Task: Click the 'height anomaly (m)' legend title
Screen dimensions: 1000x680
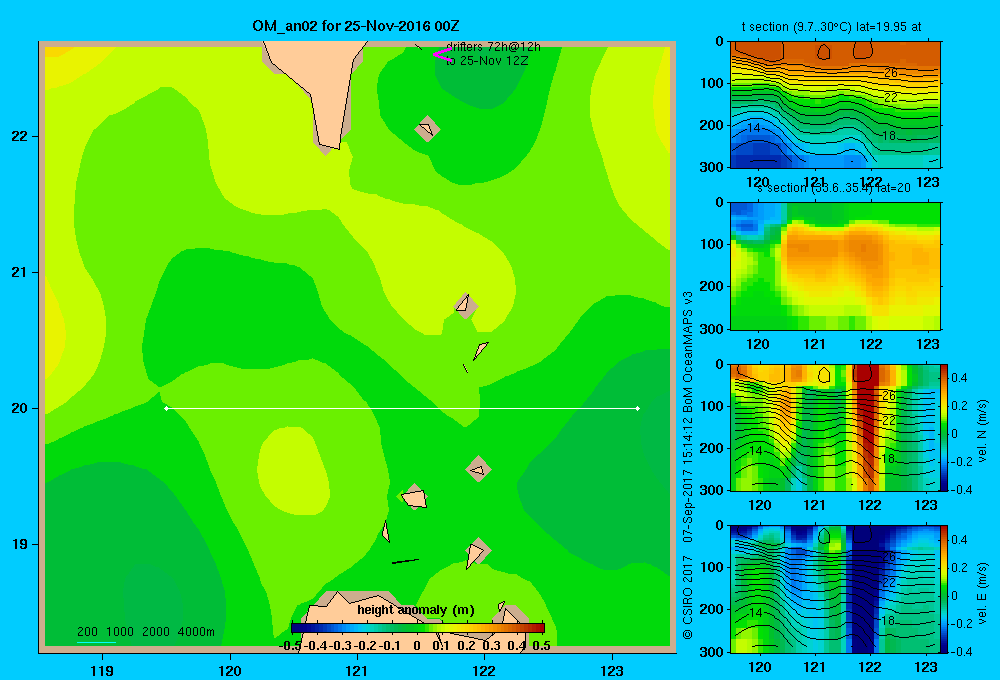Action: pos(416,610)
